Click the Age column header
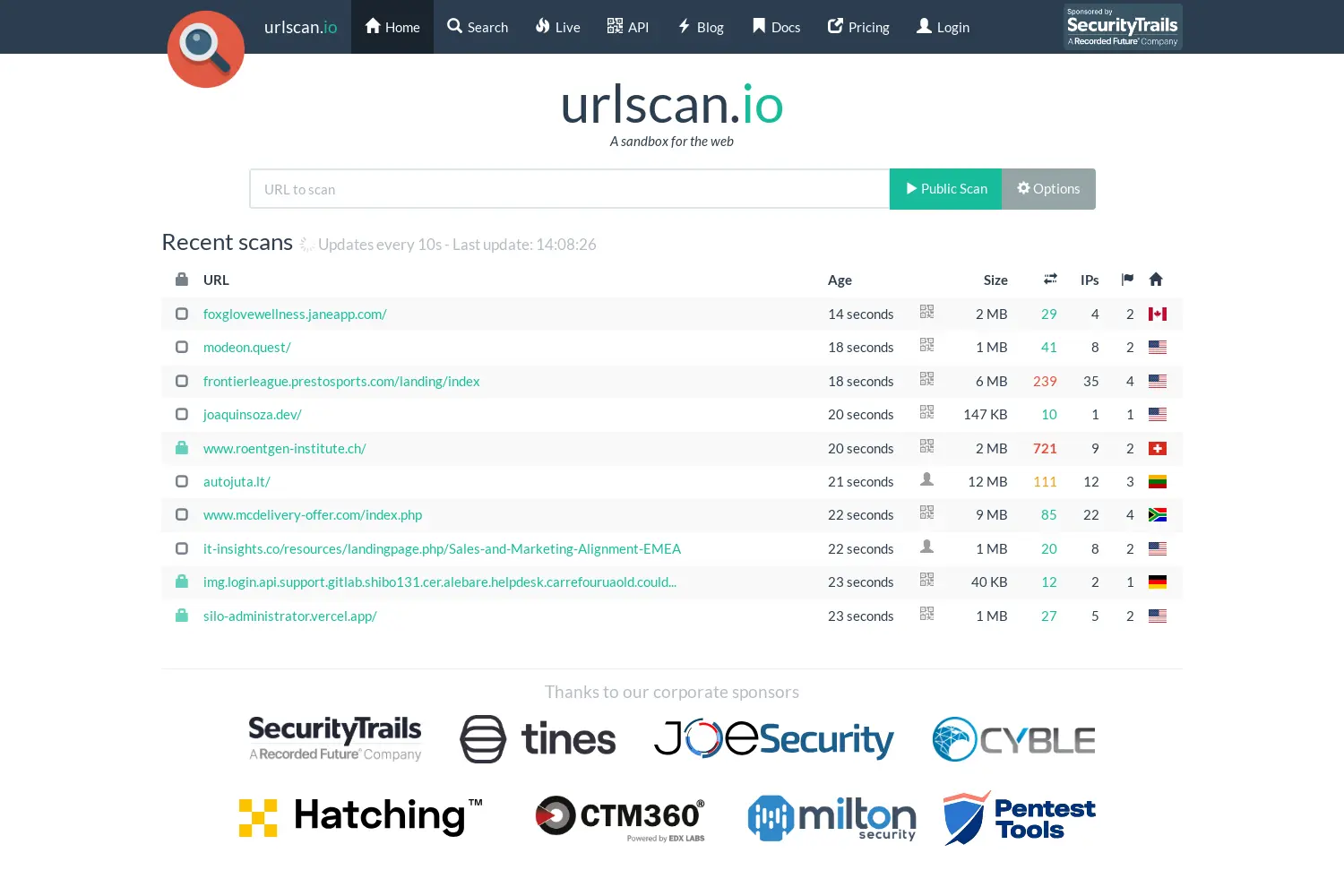 pyautogui.click(x=840, y=280)
